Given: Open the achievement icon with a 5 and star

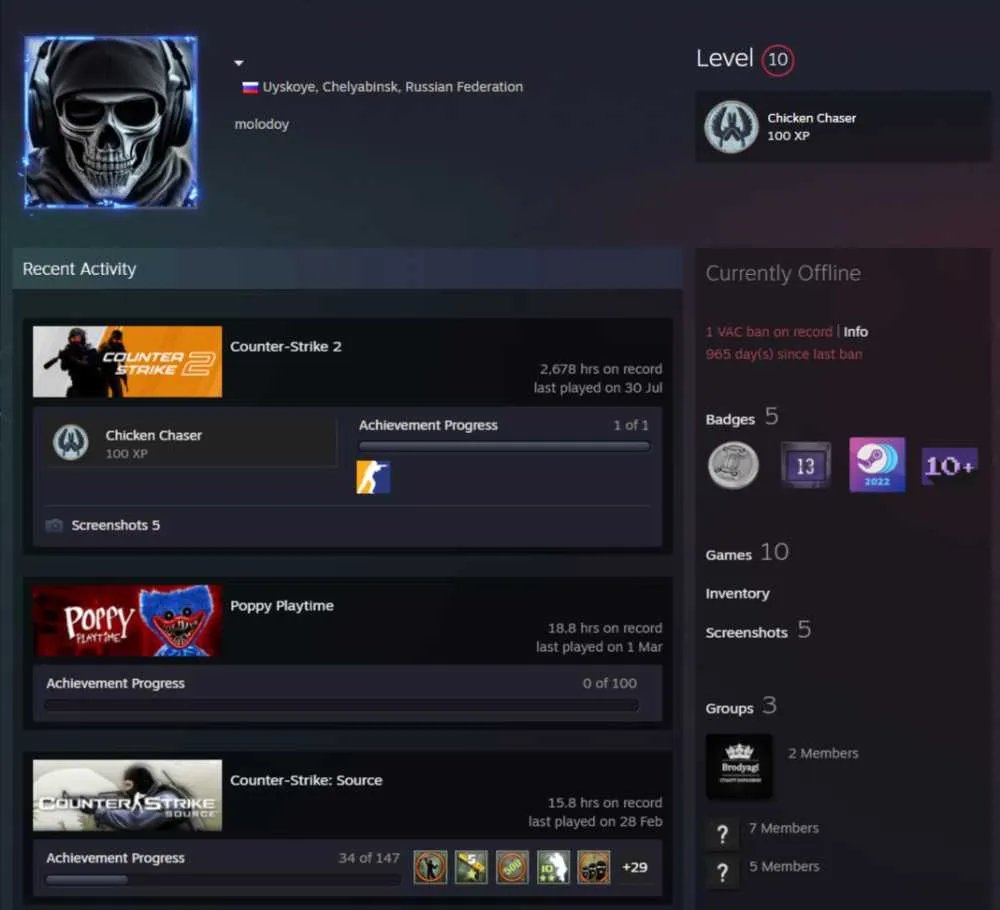Looking at the screenshot, I should tap(471, 867).
